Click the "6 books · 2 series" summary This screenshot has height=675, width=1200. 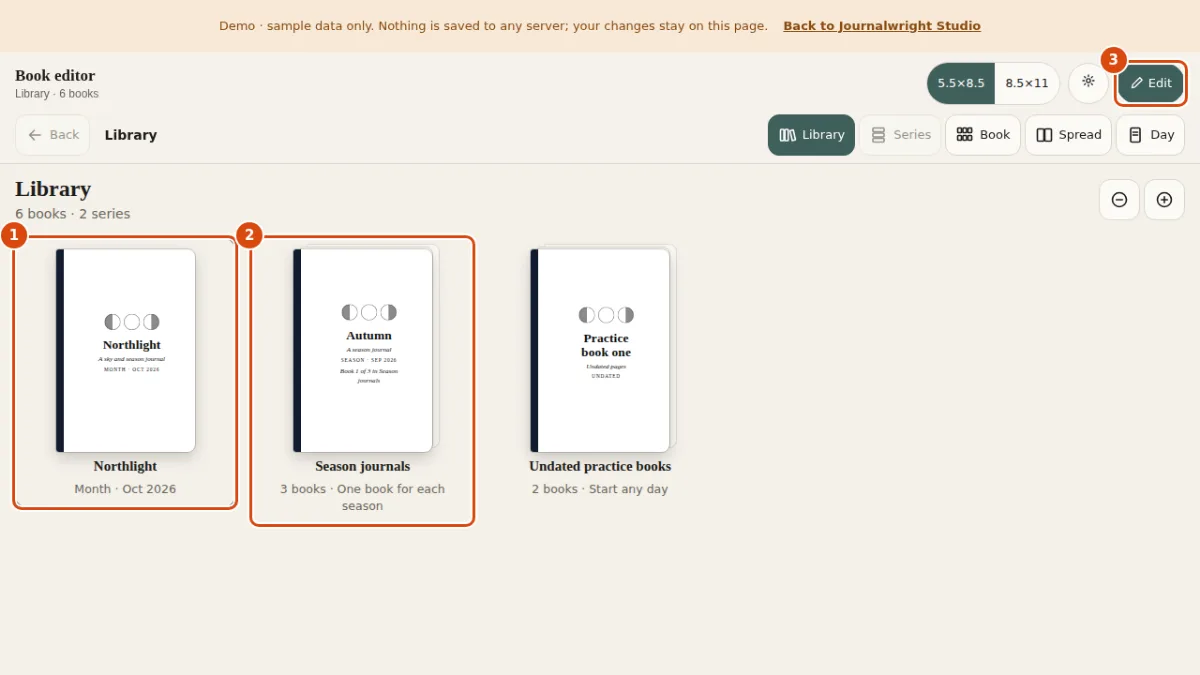(72, 214)
